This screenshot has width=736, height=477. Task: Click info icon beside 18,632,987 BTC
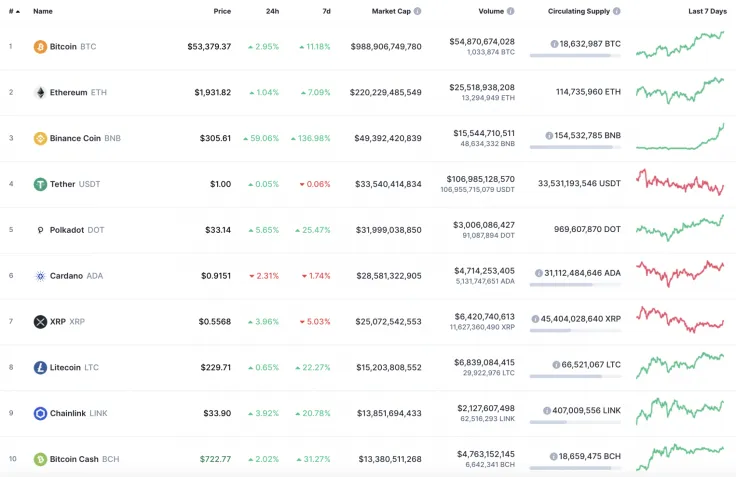[554, 44]
